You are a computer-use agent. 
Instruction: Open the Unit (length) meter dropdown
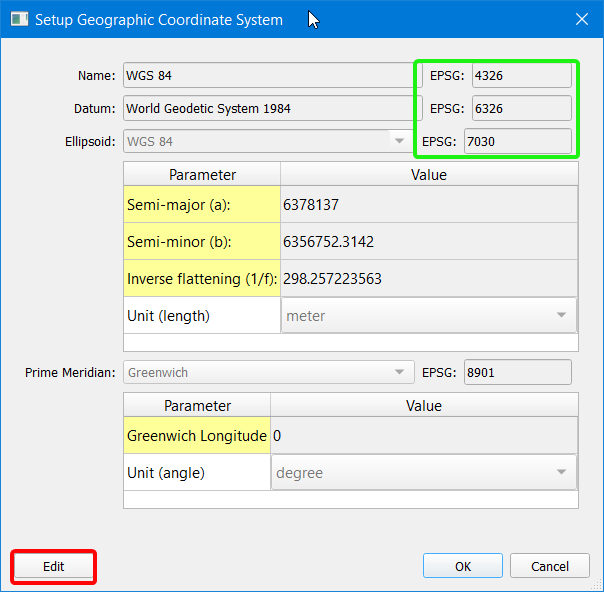tap(427, 316)
